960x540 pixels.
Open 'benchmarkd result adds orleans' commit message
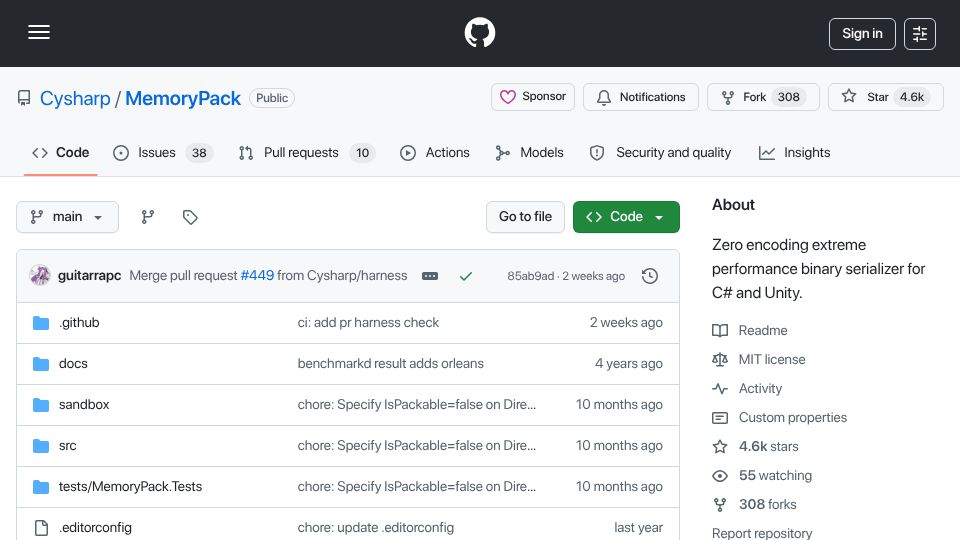391,364
